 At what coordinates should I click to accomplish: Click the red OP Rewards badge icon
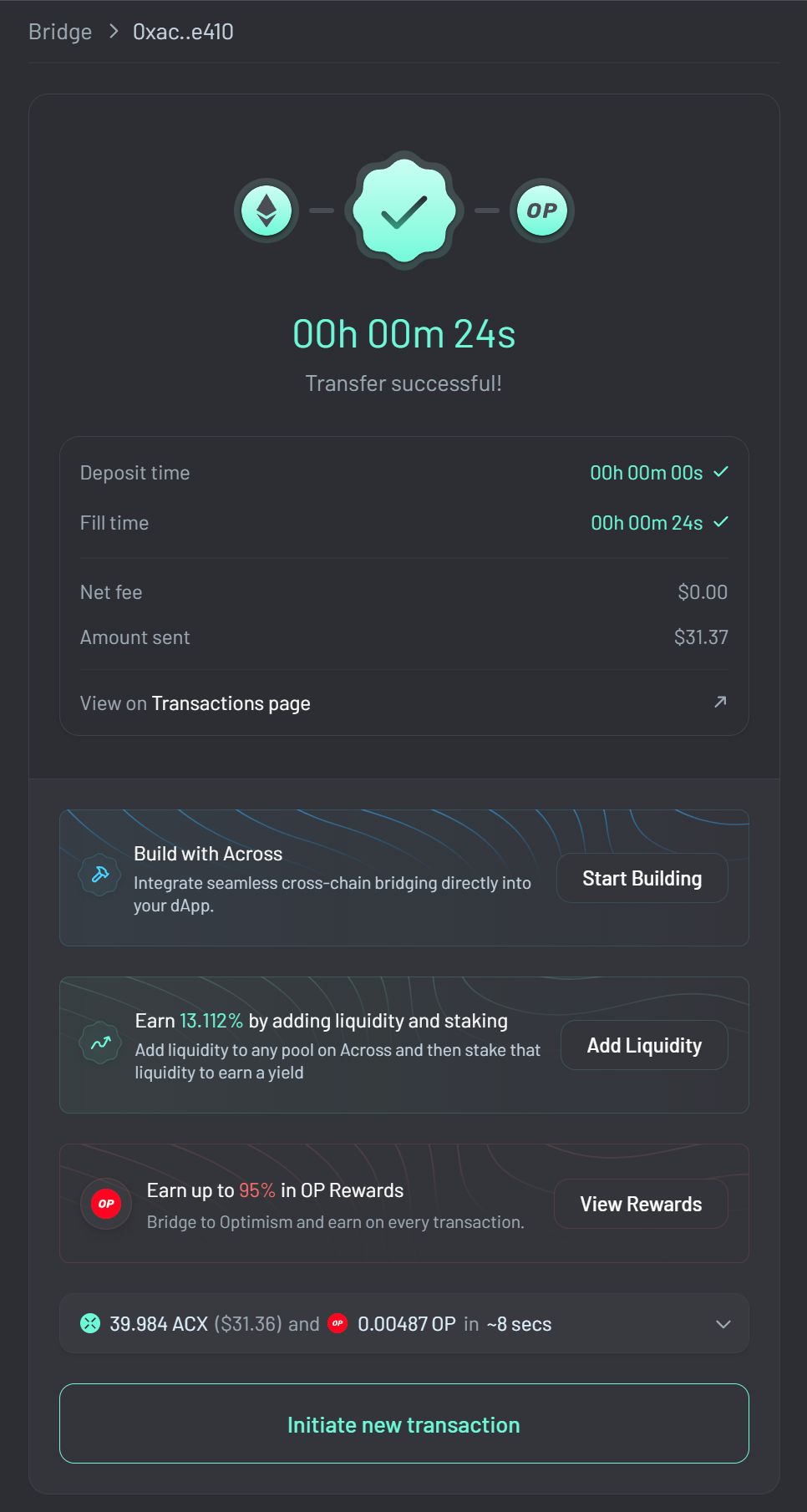point(105,1204)
